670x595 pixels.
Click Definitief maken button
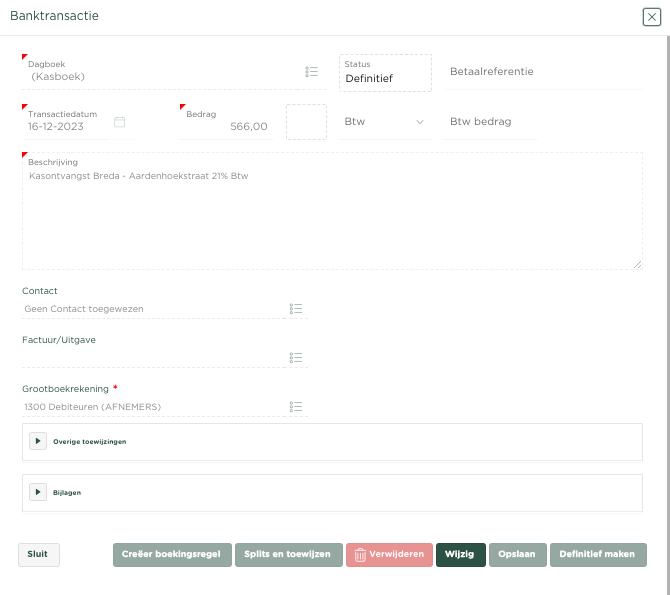[x=598, y=555]
